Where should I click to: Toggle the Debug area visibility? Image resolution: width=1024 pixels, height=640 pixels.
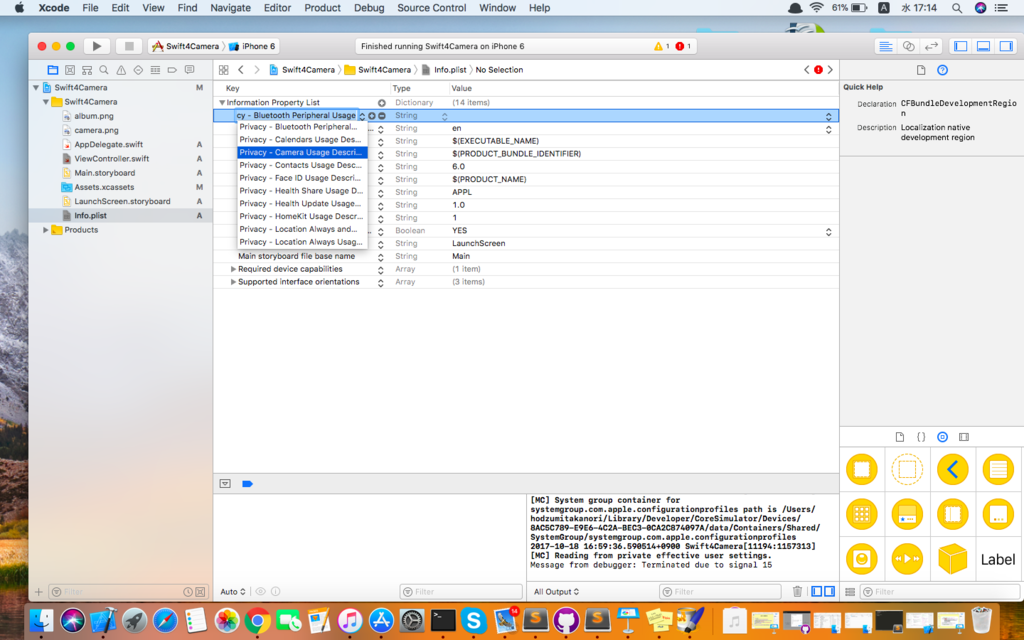(x=984, y=46)
